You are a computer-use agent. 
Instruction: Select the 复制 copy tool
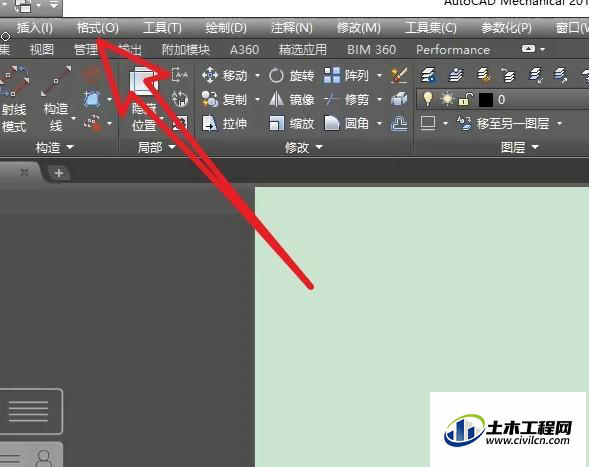(x=225, y=100)
